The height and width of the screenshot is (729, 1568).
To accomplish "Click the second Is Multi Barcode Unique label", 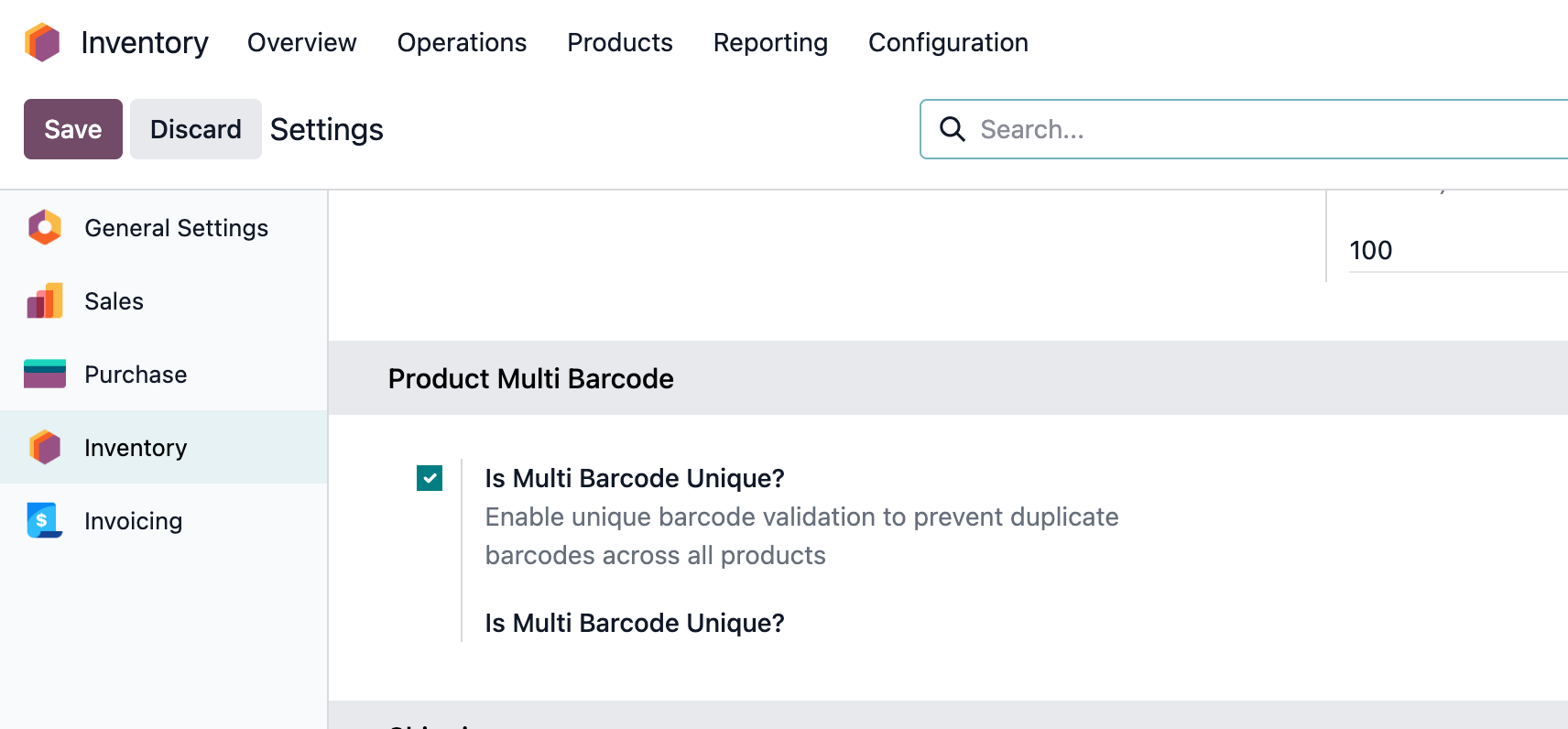I will (635, 623).
